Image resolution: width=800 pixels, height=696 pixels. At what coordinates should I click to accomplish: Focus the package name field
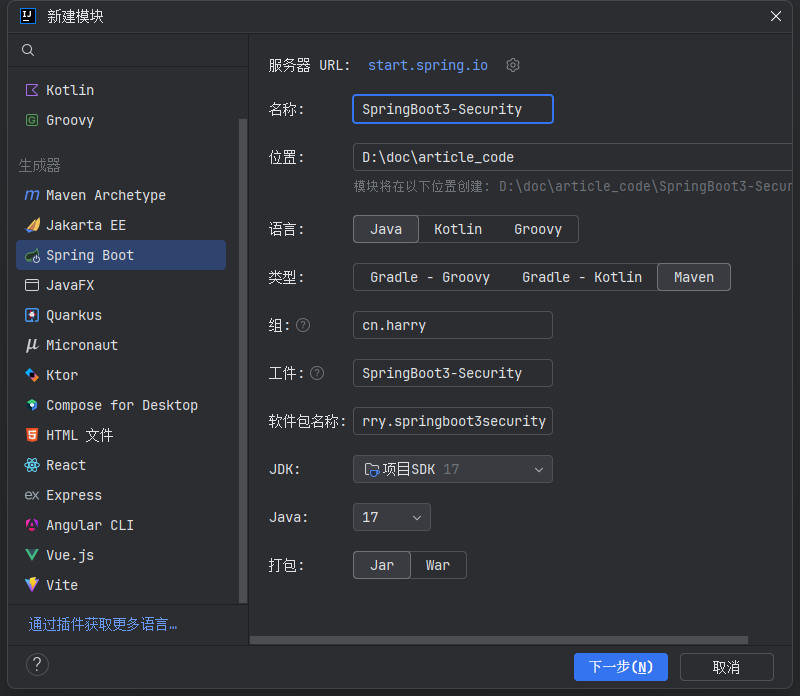point(453,421)
